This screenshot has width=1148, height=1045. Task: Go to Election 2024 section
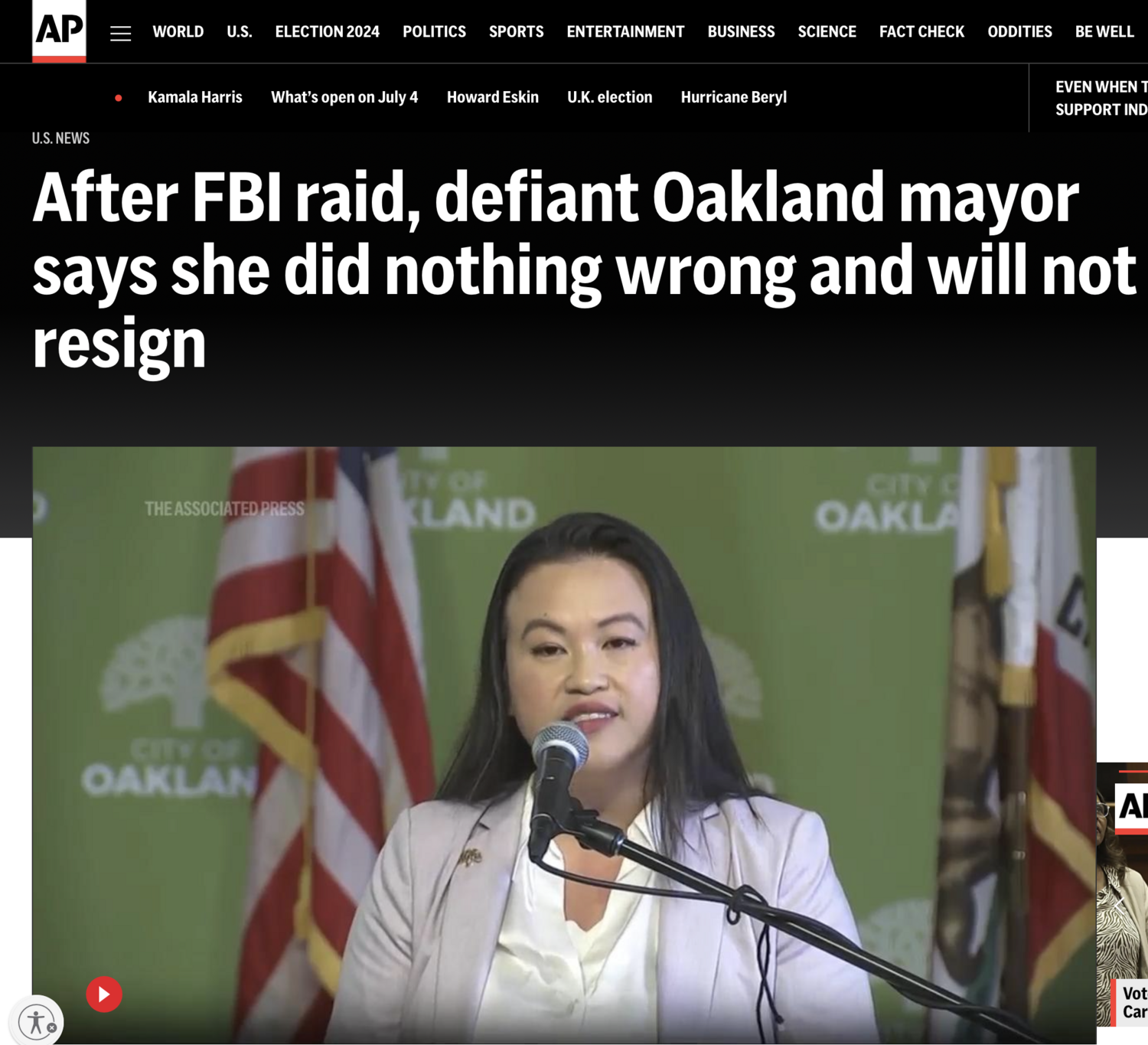point(328,31)
